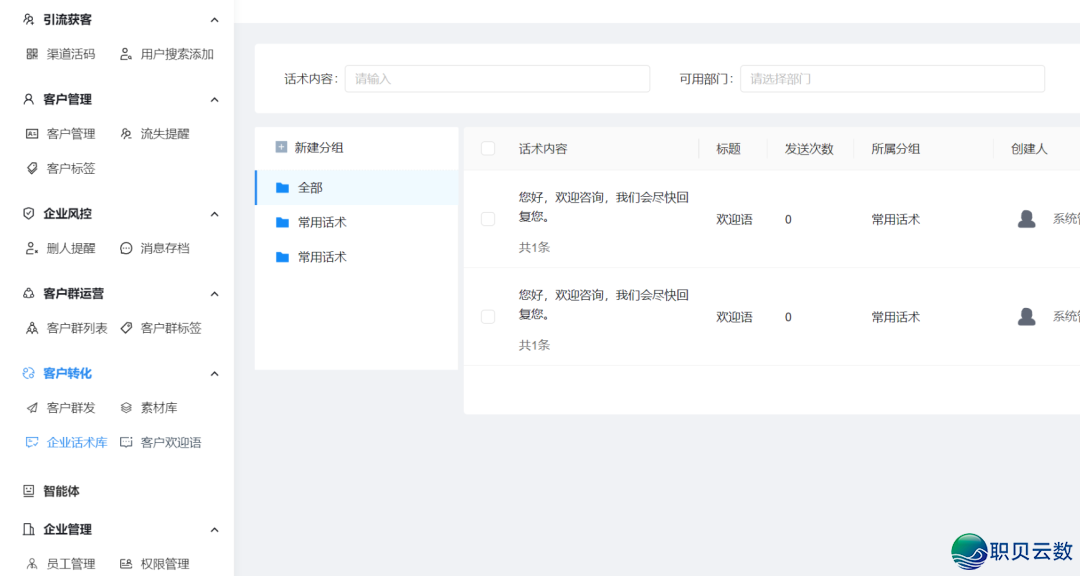
Task: Click the 智能体 icon in sidebar
Action: [29, 491]
